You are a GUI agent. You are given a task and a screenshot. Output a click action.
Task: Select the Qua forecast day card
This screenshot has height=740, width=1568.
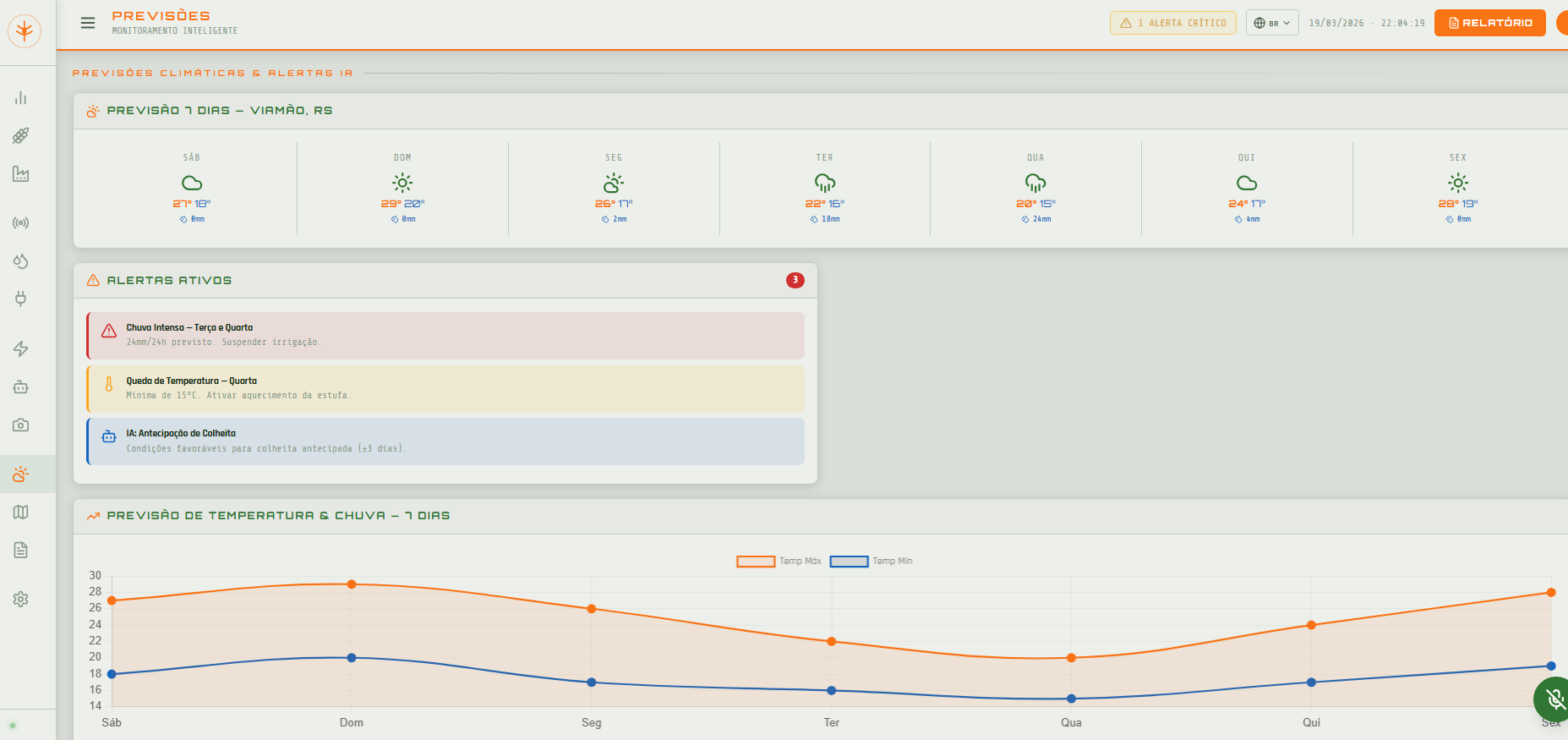click(x=1035, y=189)
